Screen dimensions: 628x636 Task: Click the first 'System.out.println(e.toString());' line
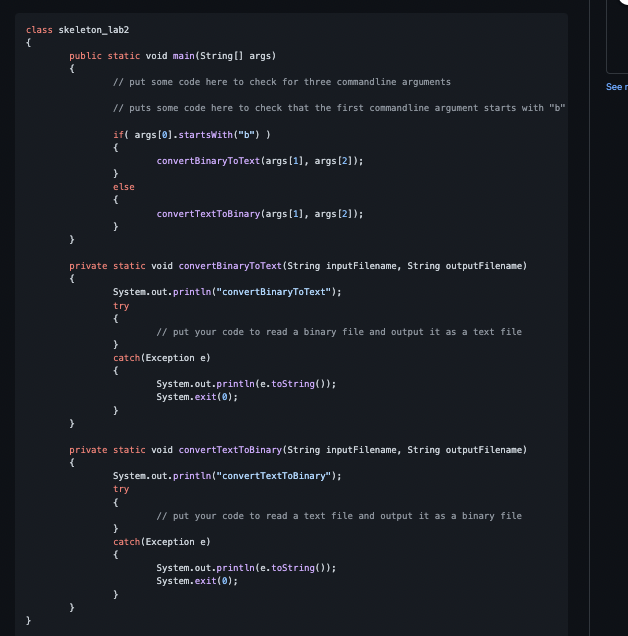[x=246, y=384]
